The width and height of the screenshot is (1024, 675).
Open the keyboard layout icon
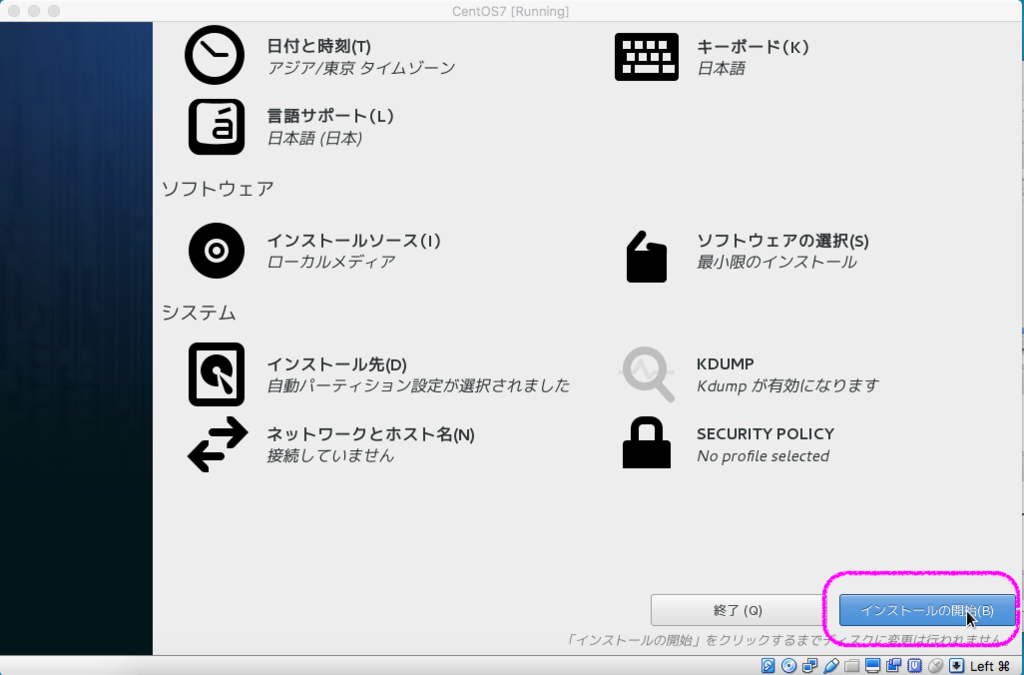(647, 57)
